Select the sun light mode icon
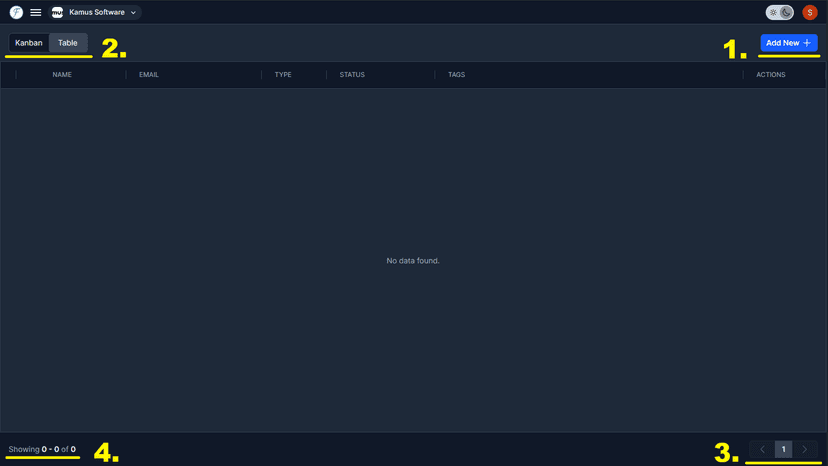828x466 pixels. (773, 12)
